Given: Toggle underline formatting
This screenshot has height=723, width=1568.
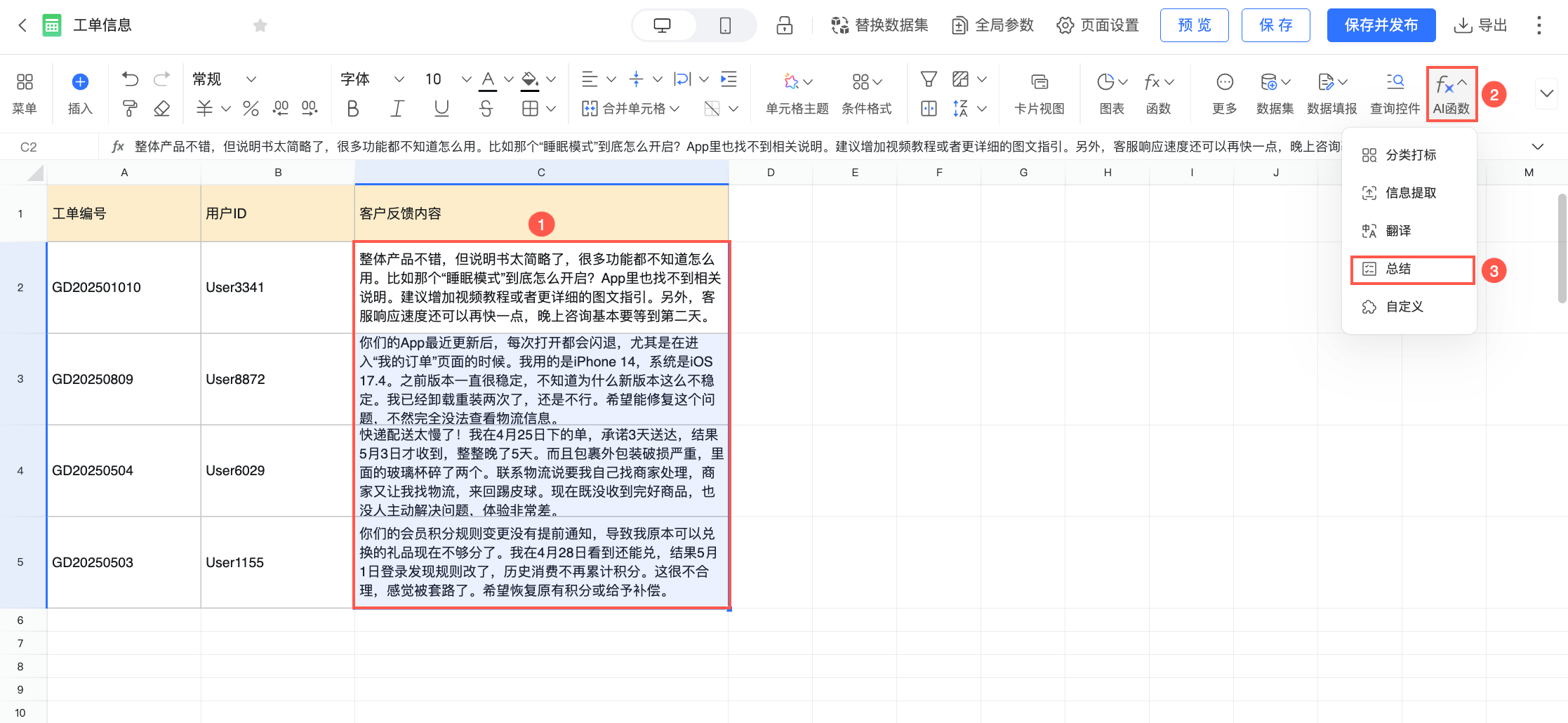Looking at the screenshot, I should 441,108.
